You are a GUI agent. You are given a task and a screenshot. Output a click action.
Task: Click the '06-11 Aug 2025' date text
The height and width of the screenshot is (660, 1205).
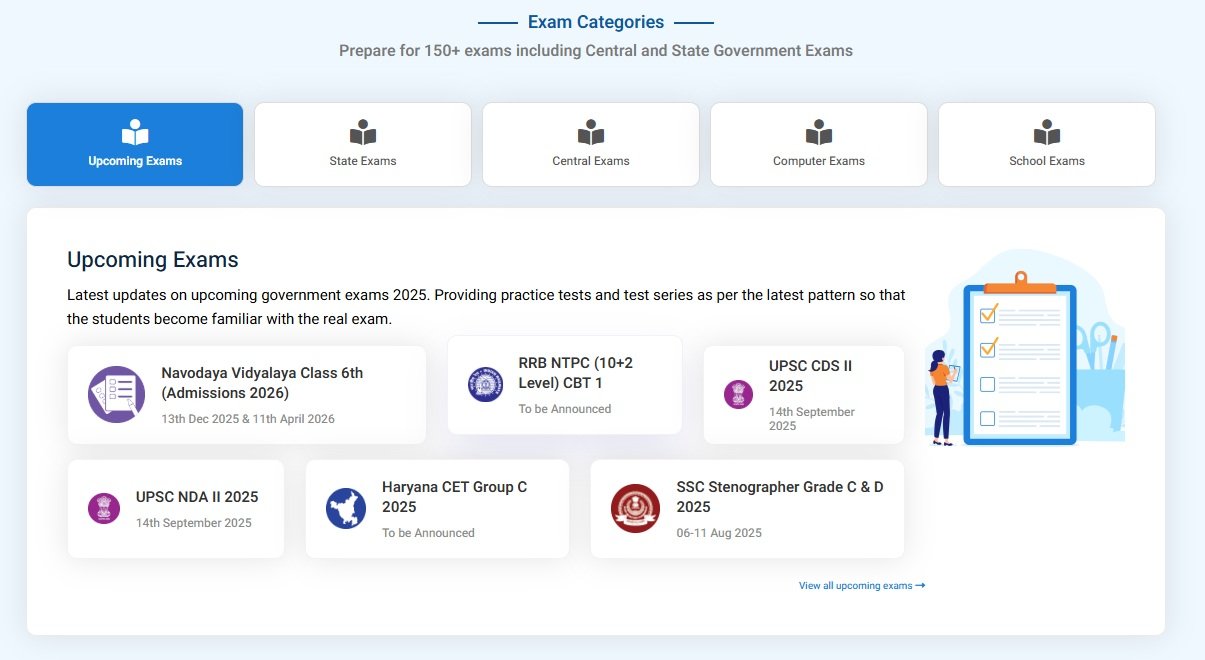(719, 533)
